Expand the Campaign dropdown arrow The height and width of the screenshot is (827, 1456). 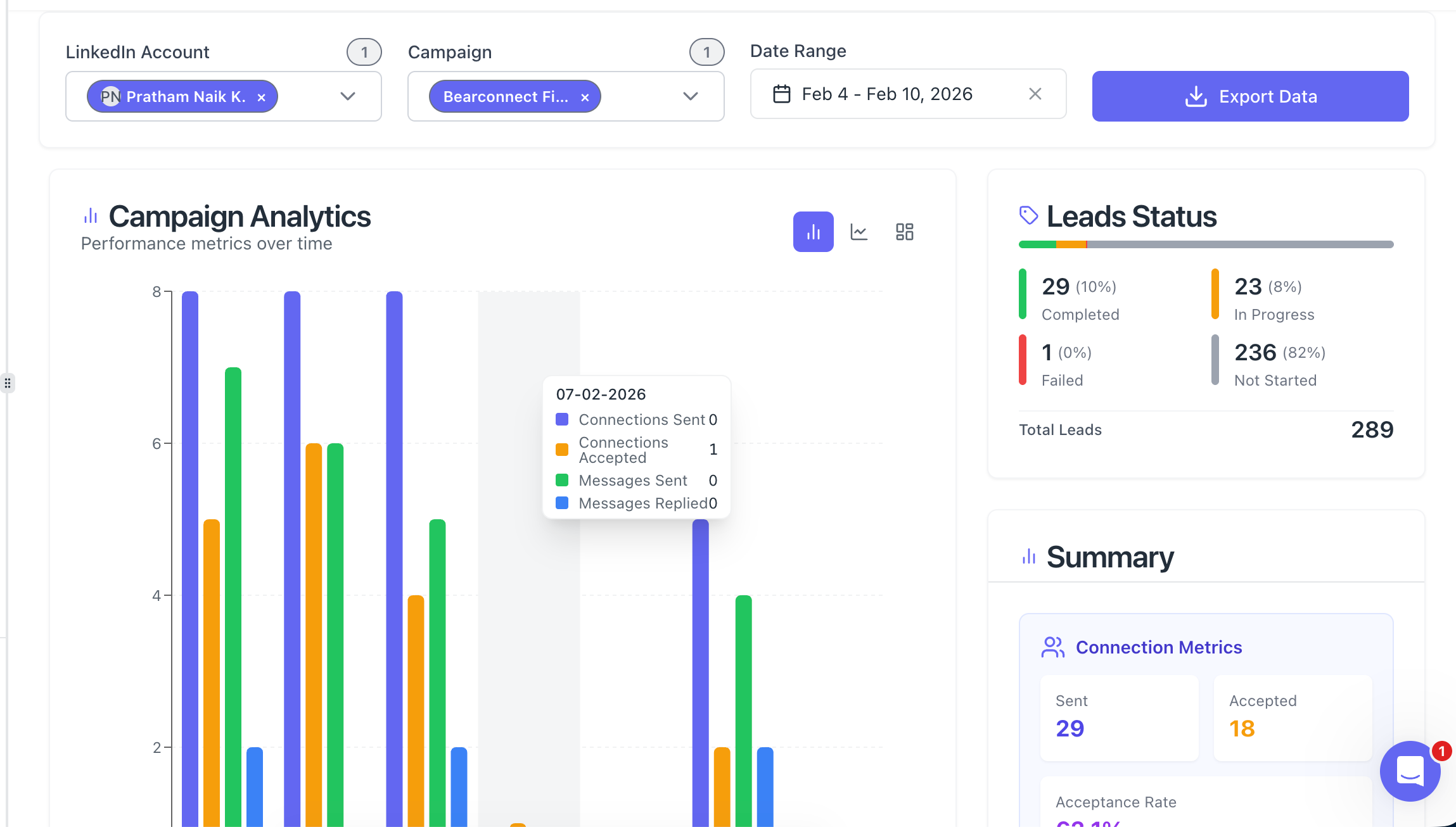(x=690, y=96)
